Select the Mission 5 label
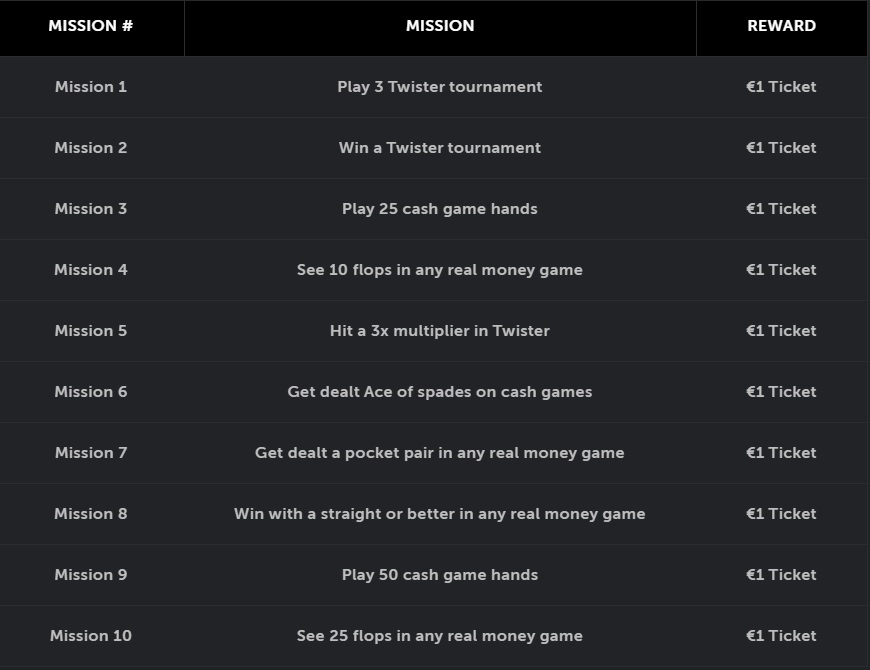This screenshot has height=670, width=870. point(91,331)
